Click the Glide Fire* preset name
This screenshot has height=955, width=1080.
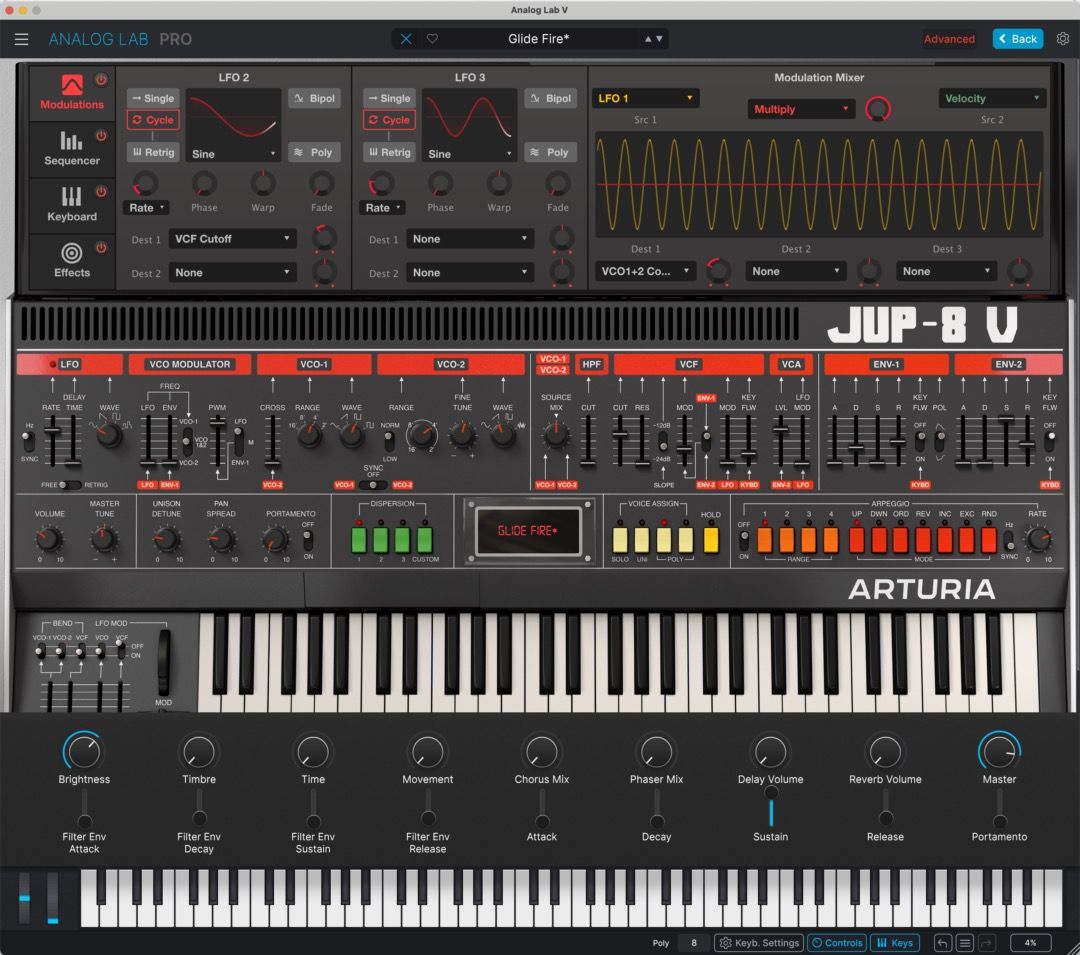tap(539, 39)
